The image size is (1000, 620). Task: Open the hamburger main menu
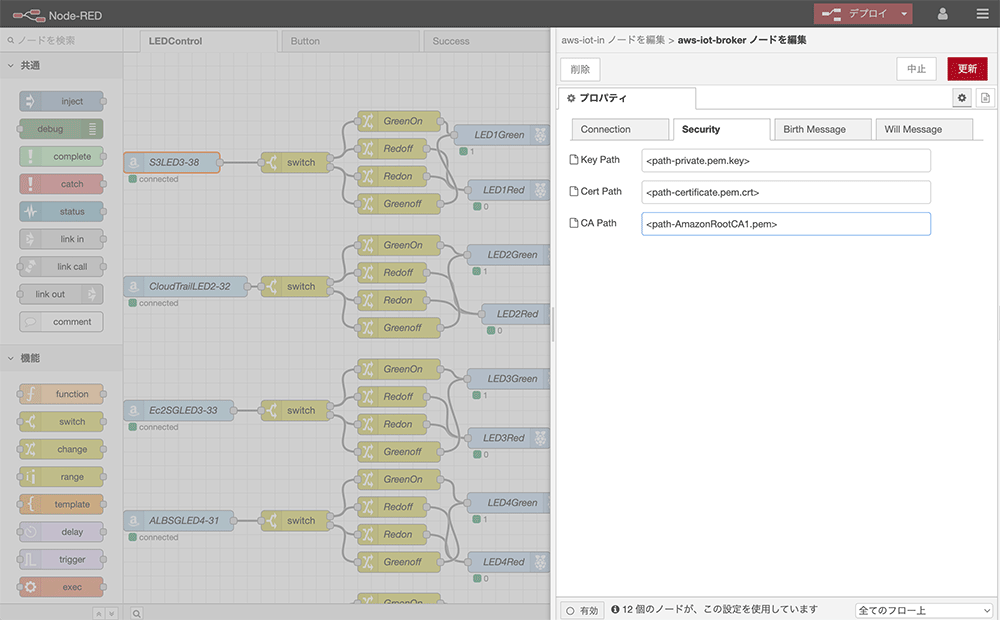[x=983, y=14]
